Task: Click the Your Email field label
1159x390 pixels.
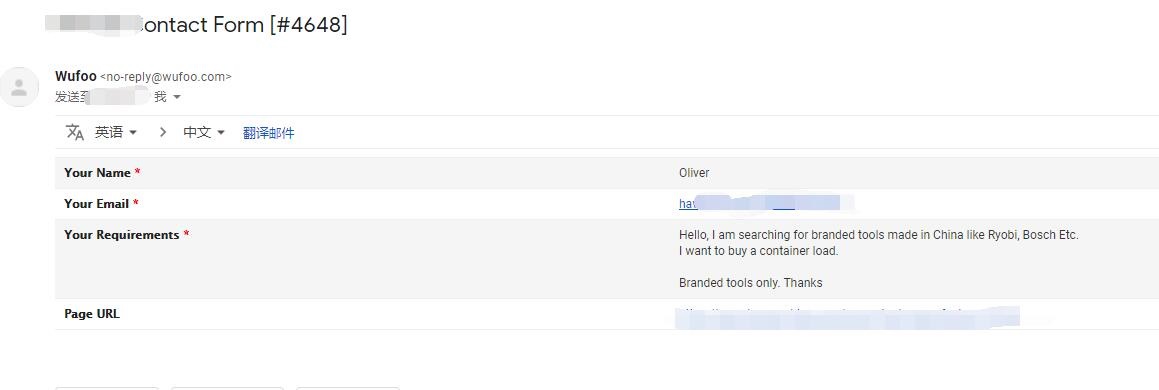Action: coord(101,204)
